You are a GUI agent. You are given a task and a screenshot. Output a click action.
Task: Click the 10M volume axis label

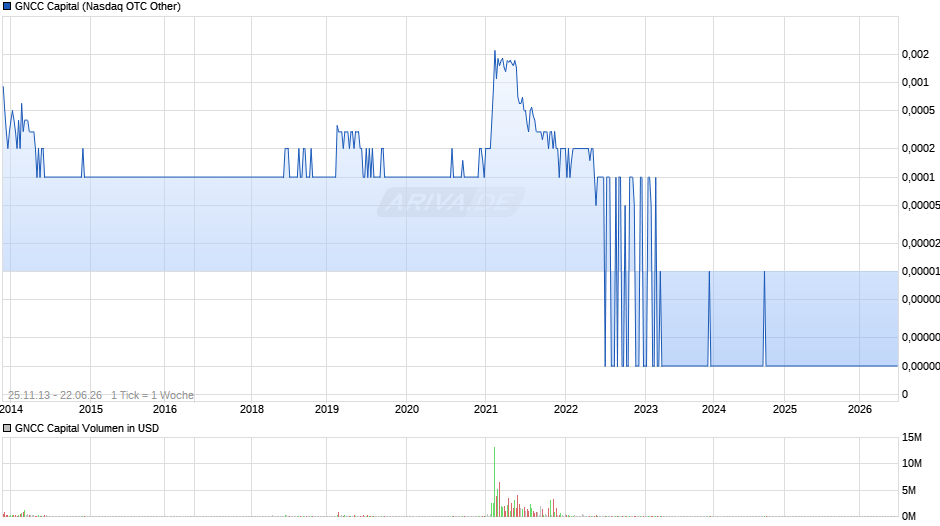(912, 463)
